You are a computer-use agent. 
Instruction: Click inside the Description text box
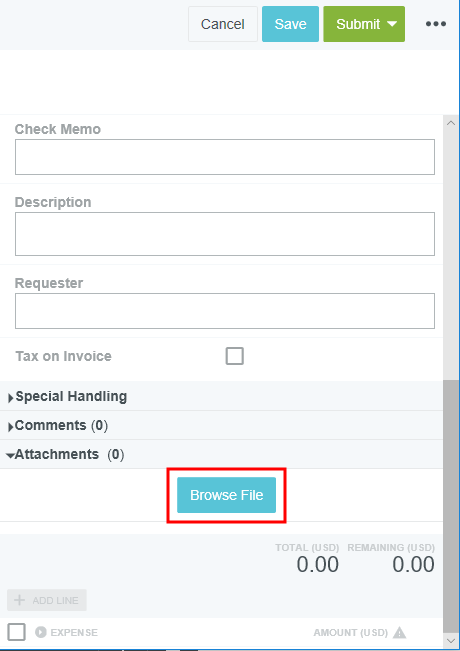click(x=225, y=234)
